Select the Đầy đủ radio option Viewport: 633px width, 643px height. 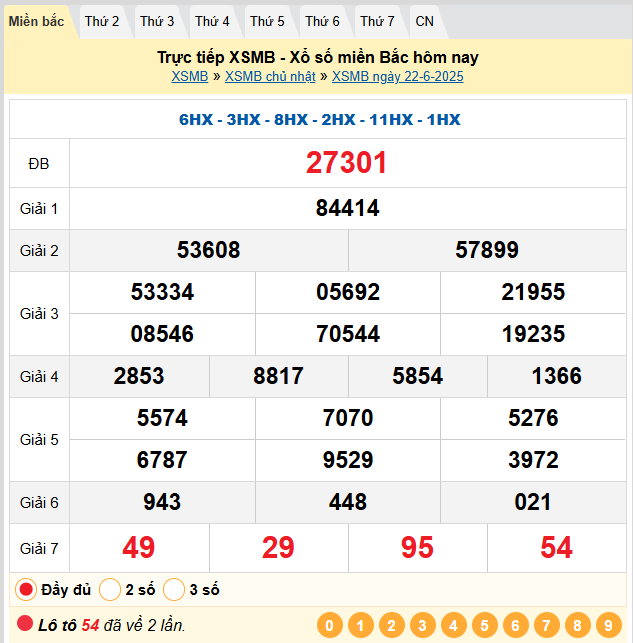point(26,590)
